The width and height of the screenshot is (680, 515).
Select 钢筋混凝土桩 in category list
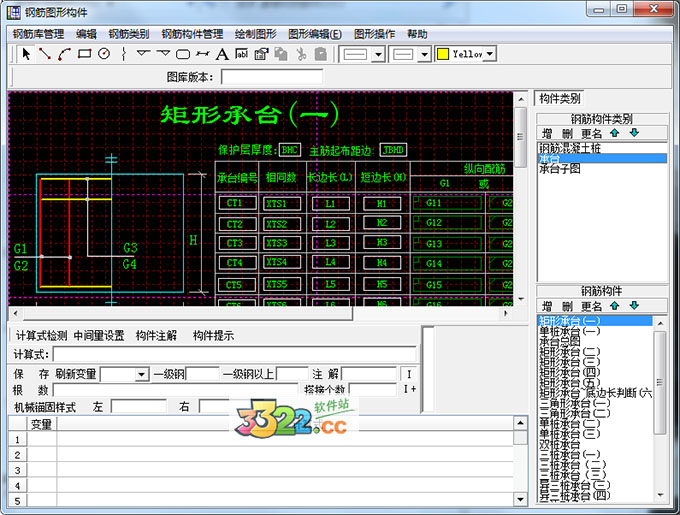571,147
